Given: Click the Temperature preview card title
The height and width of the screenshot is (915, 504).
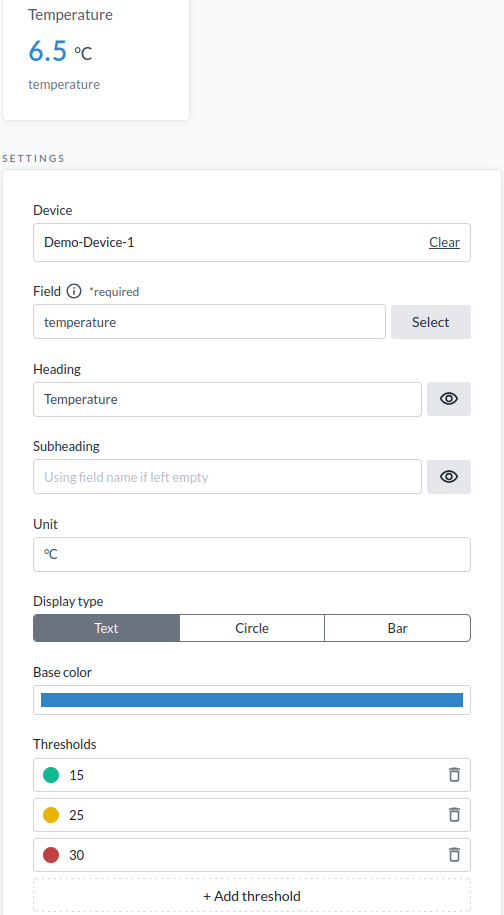Looking at the screenshot, I should coord(71,15).
